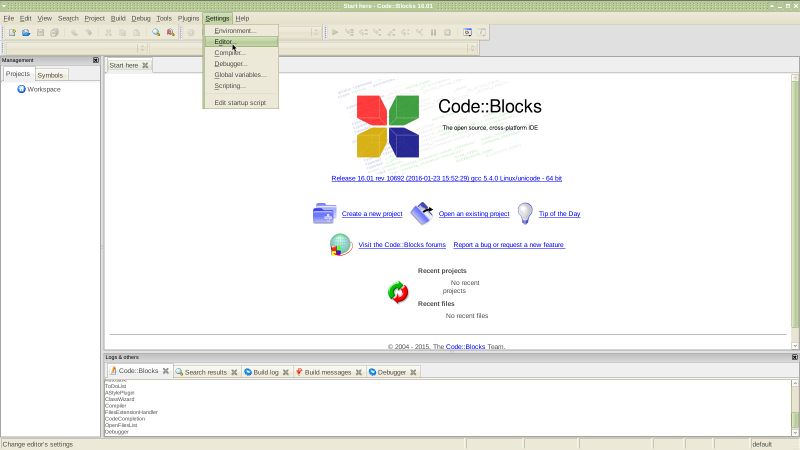
Task: Click the Save all files toolbar icon
Action: tap(55, 32)
